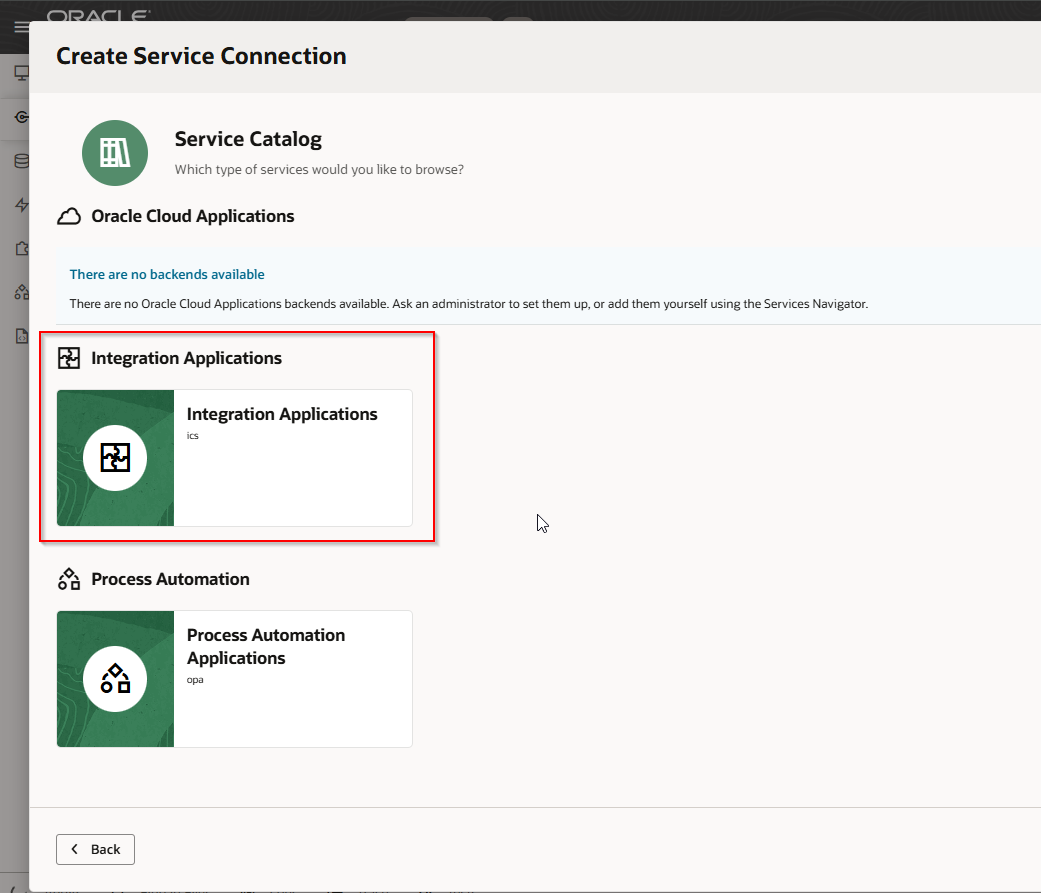The width and height of the screenshot is (1041, 893).
Task: Click the 'There are no backends available' message
Action: pos(167,274)
